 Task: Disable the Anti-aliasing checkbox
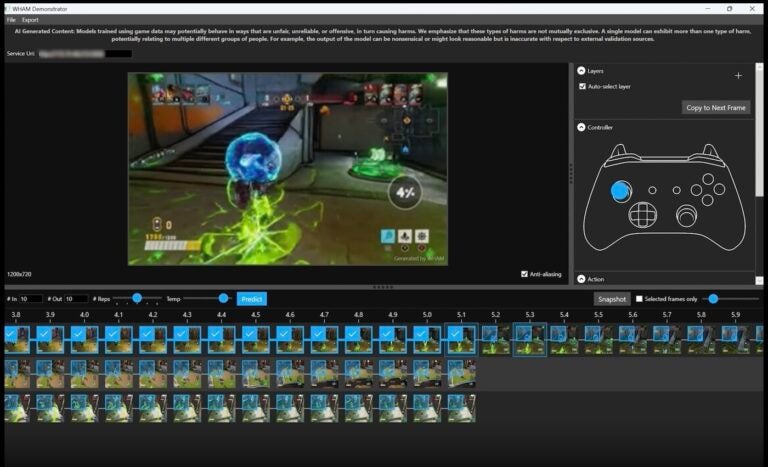pyautogui.click(x=525, y=274)
